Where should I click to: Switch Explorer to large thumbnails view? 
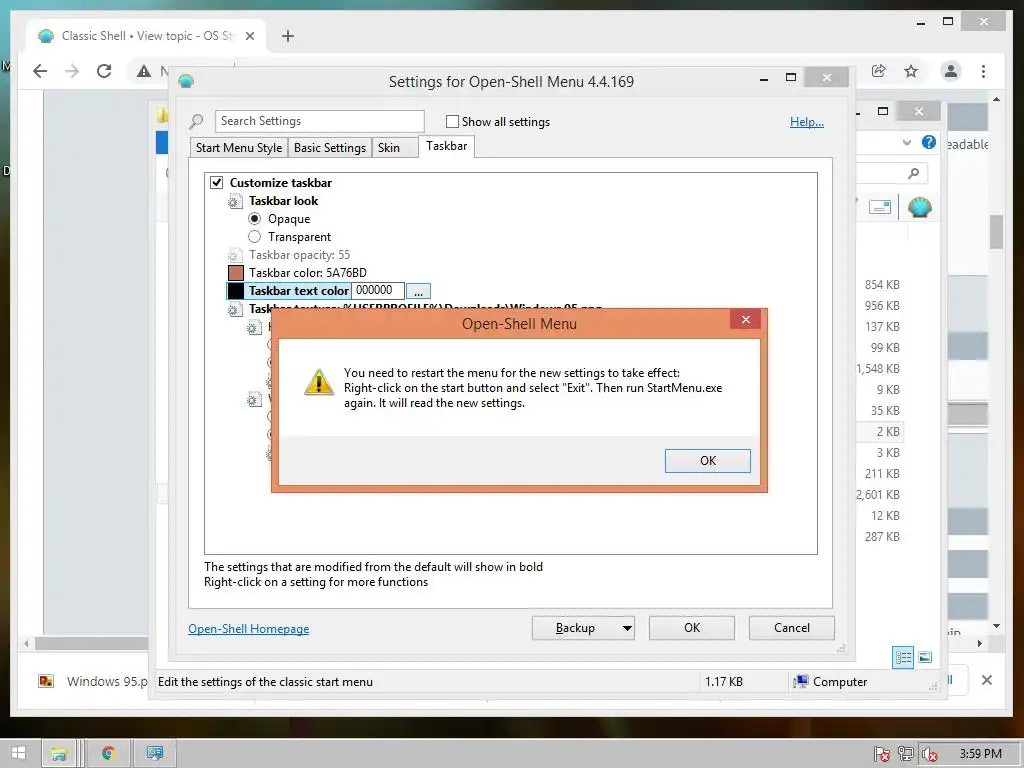coord(925,657)
